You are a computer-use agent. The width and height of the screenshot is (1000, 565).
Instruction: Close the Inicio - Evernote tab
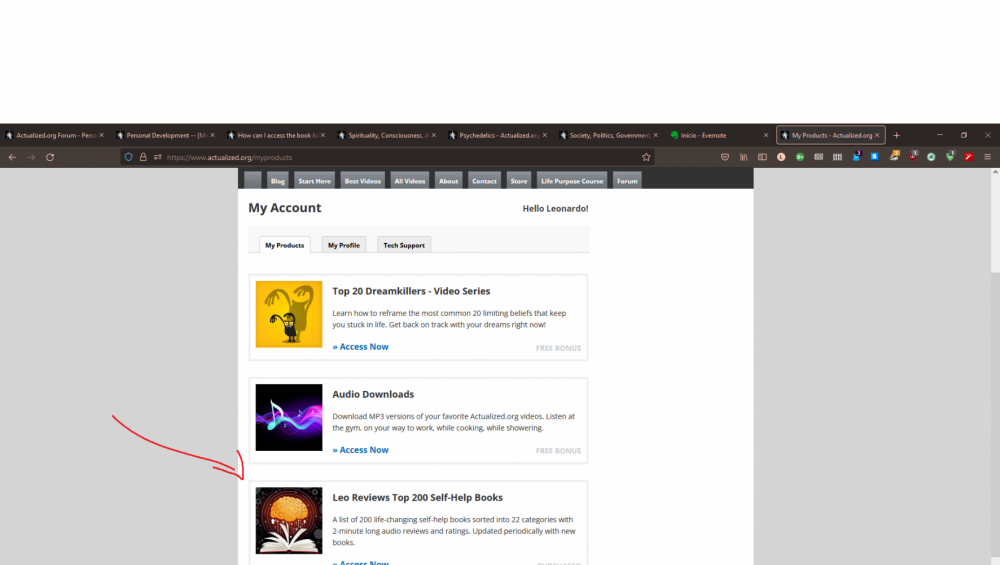coord(766,135)
